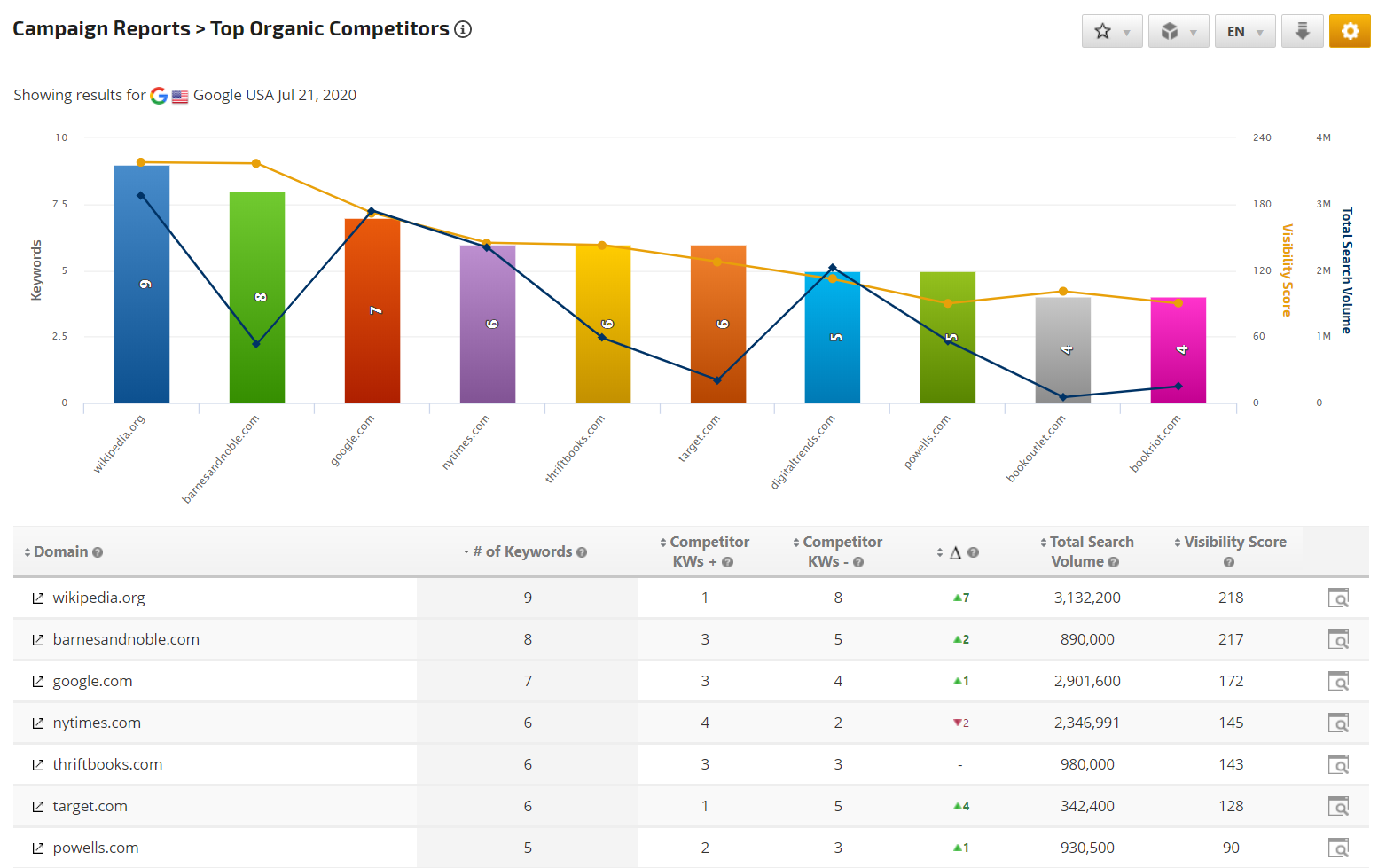Click help icon under Visibility Score header
The height and width of the screenshot is (868, 1386).
tap(1228, 562)
